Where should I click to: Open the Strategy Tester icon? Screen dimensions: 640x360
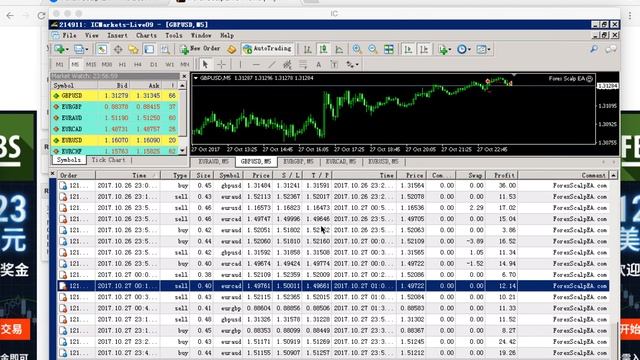tap(165, 49)
